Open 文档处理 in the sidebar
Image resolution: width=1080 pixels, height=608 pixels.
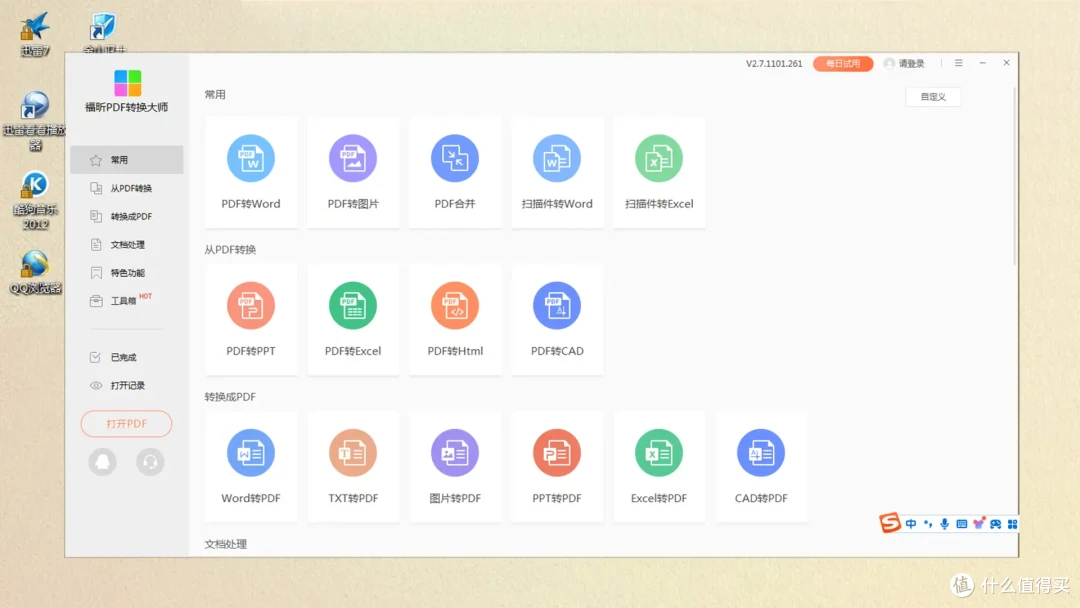click(127, 244)
